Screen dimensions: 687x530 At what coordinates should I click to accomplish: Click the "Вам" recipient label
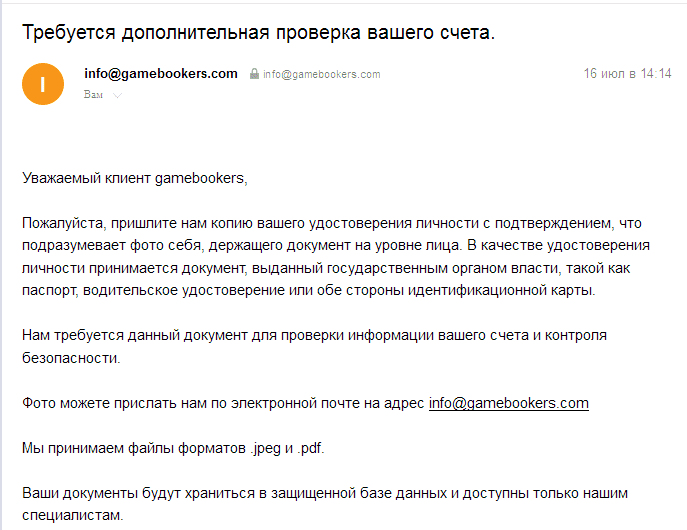[x=94, y=95]
